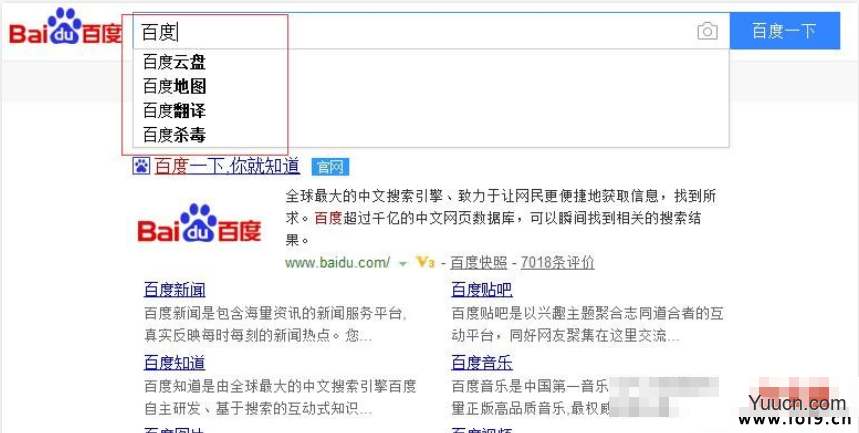859x433 pixels.
Task: Select suggestion 百度翻译
Action: 174,110
